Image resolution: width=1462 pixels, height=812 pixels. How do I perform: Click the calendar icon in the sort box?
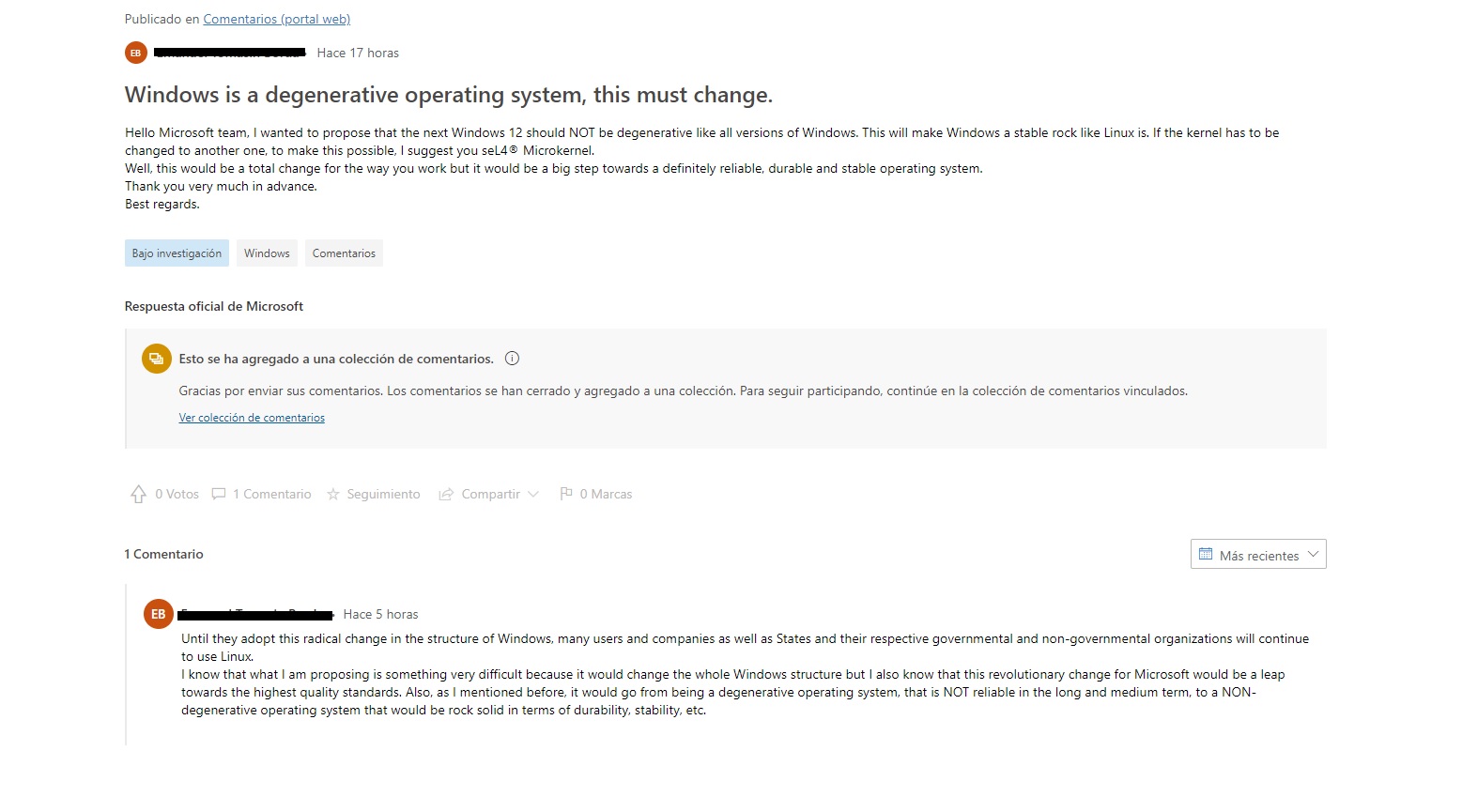(x=1206, y=555)
